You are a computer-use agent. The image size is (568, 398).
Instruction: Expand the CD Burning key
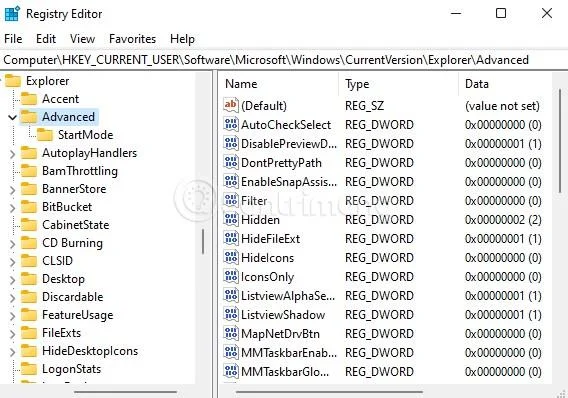[x=12, y=244]
